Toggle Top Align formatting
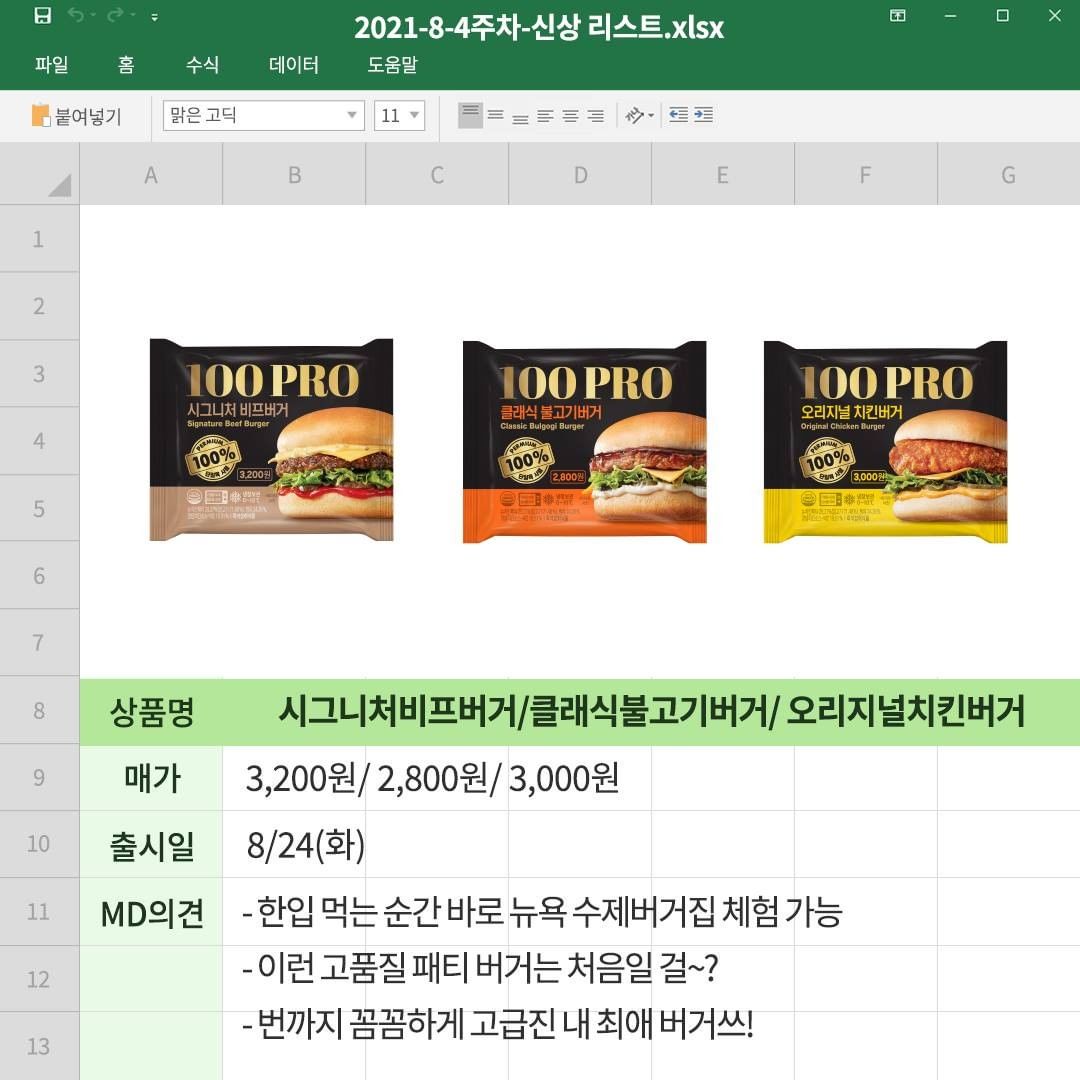The height and width of the screenshot is (1080, 1080). point(470,115)
